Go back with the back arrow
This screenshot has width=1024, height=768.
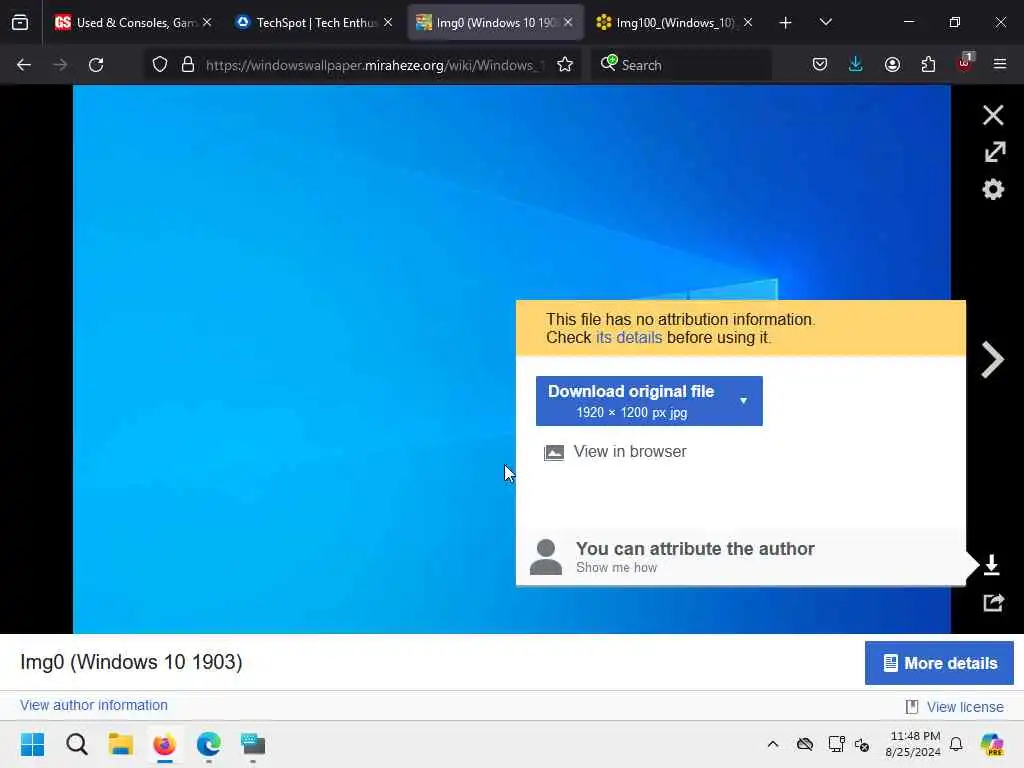[24, 65]
